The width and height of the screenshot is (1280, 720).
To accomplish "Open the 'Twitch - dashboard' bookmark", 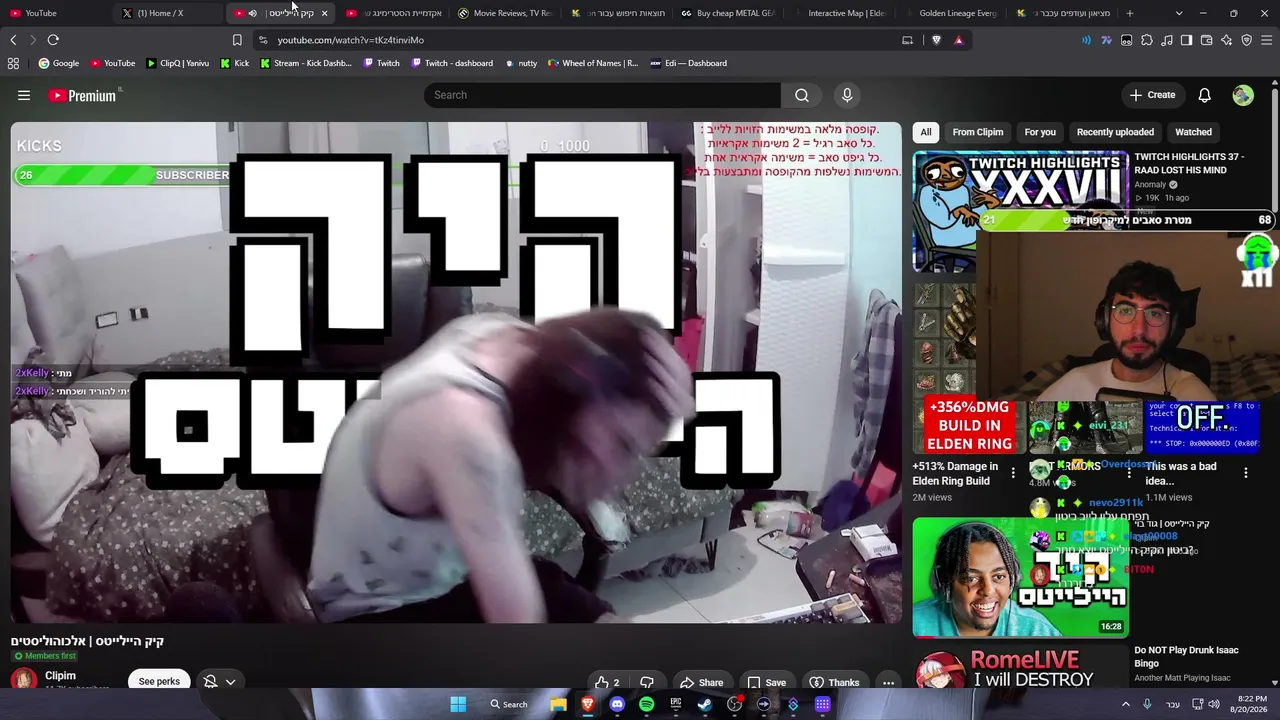I will coord(450,63).
